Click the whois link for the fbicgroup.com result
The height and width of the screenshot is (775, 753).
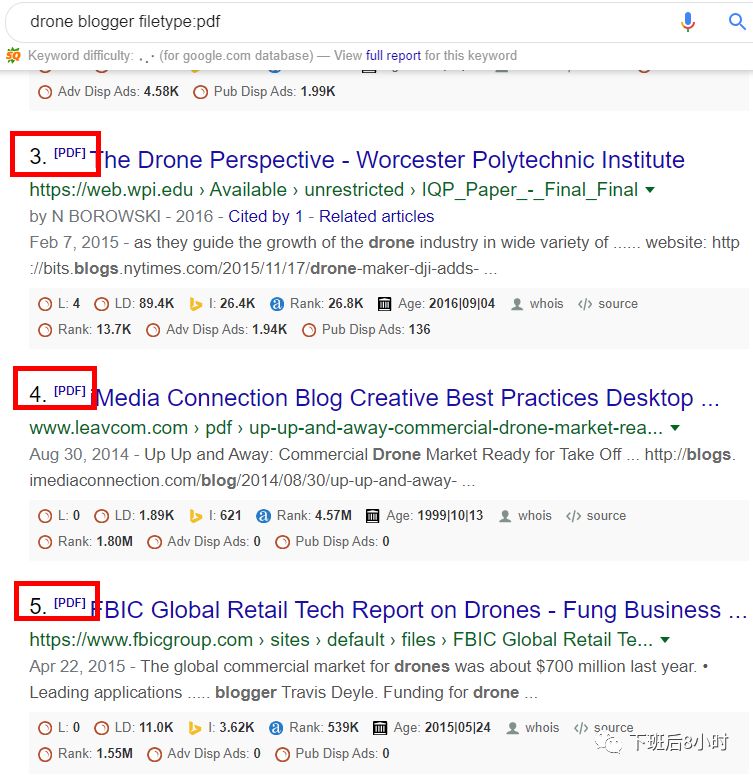(x=542, y=728)
